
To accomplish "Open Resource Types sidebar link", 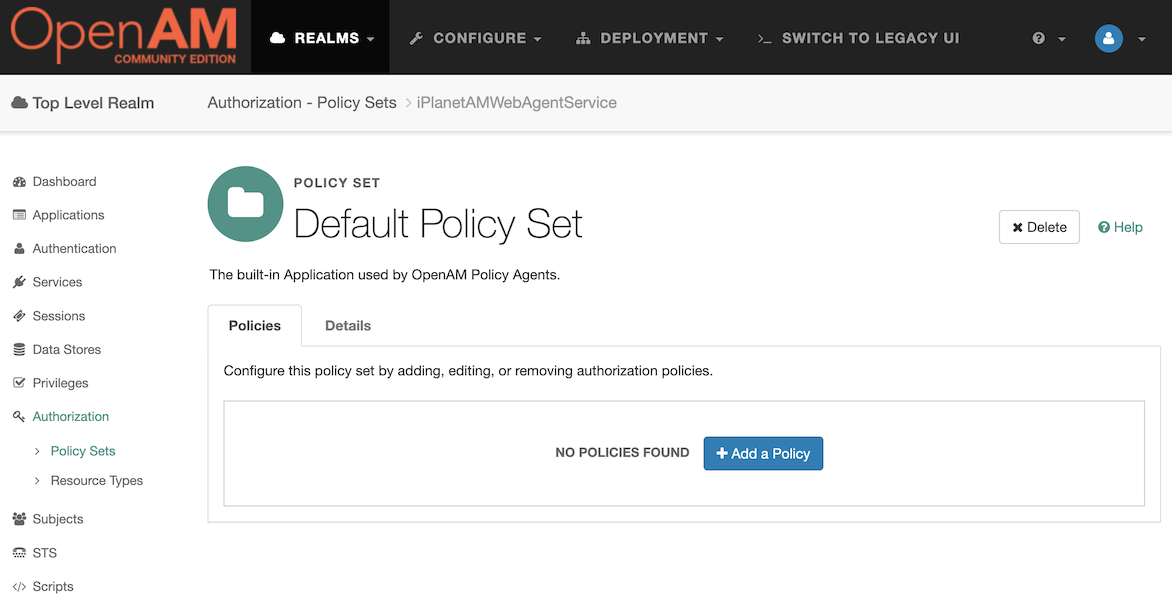I will click(96, 481).
